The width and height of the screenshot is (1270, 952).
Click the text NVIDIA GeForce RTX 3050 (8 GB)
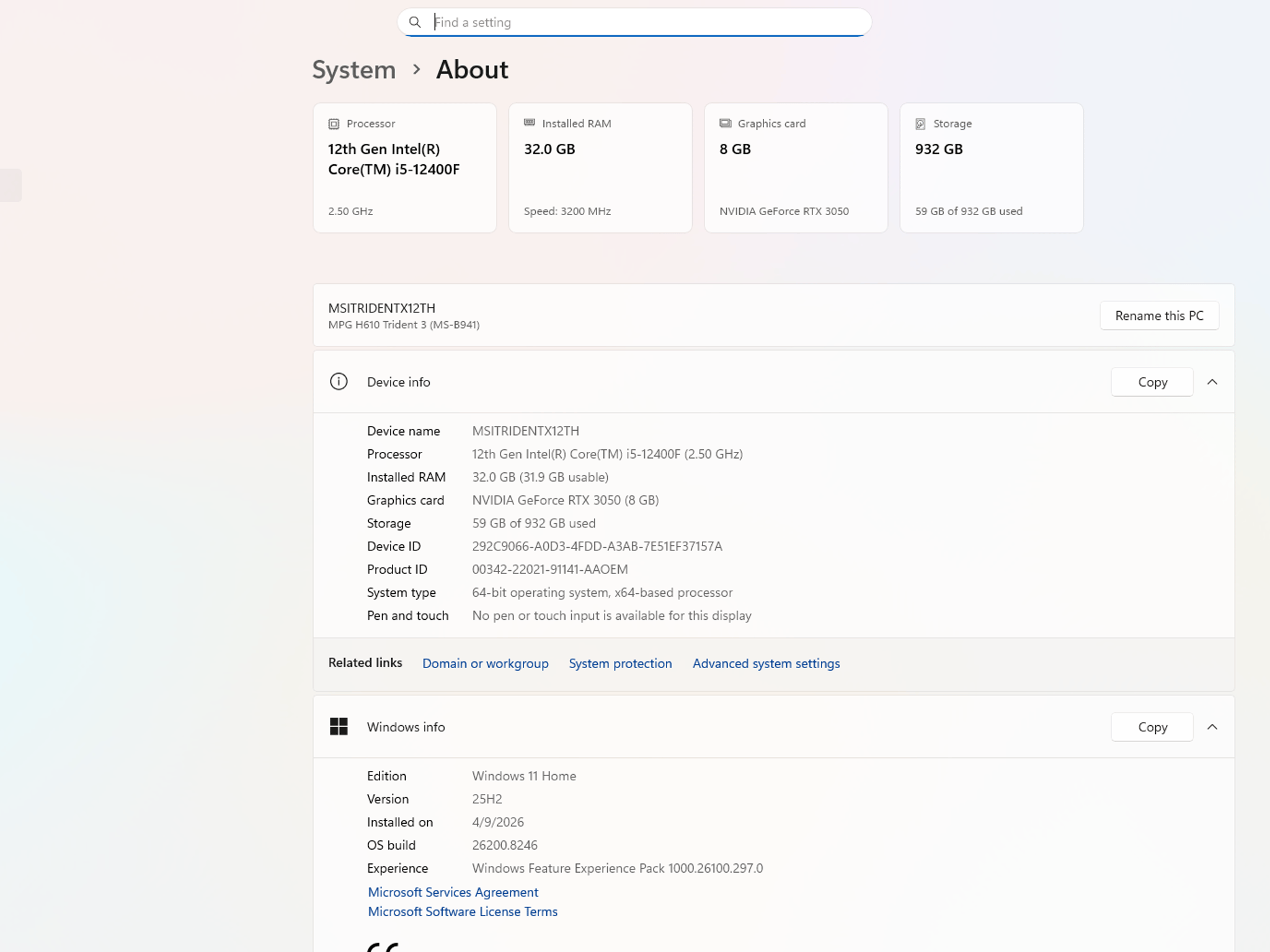point(566,500)
